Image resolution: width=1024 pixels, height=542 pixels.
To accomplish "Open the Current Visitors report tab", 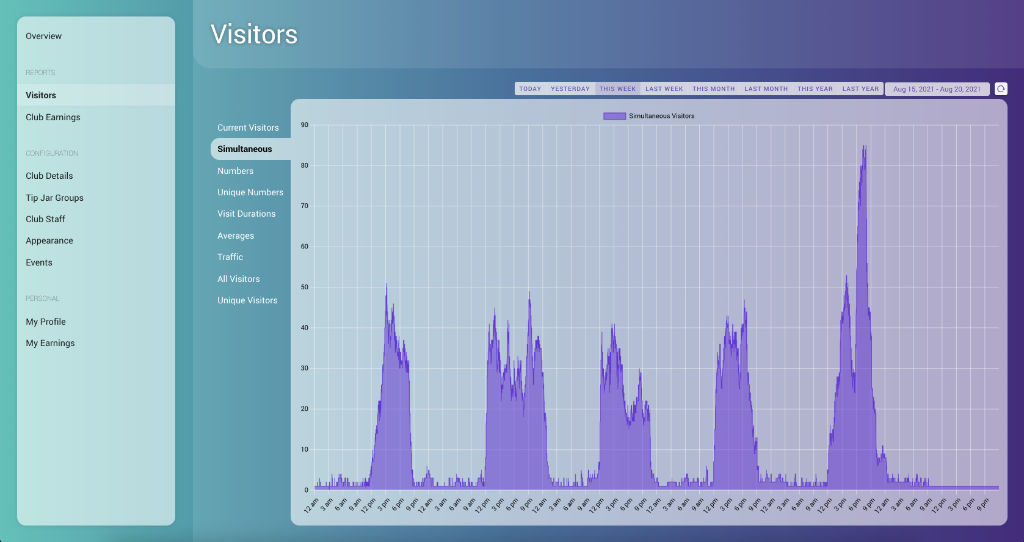I will pos(248,128).
